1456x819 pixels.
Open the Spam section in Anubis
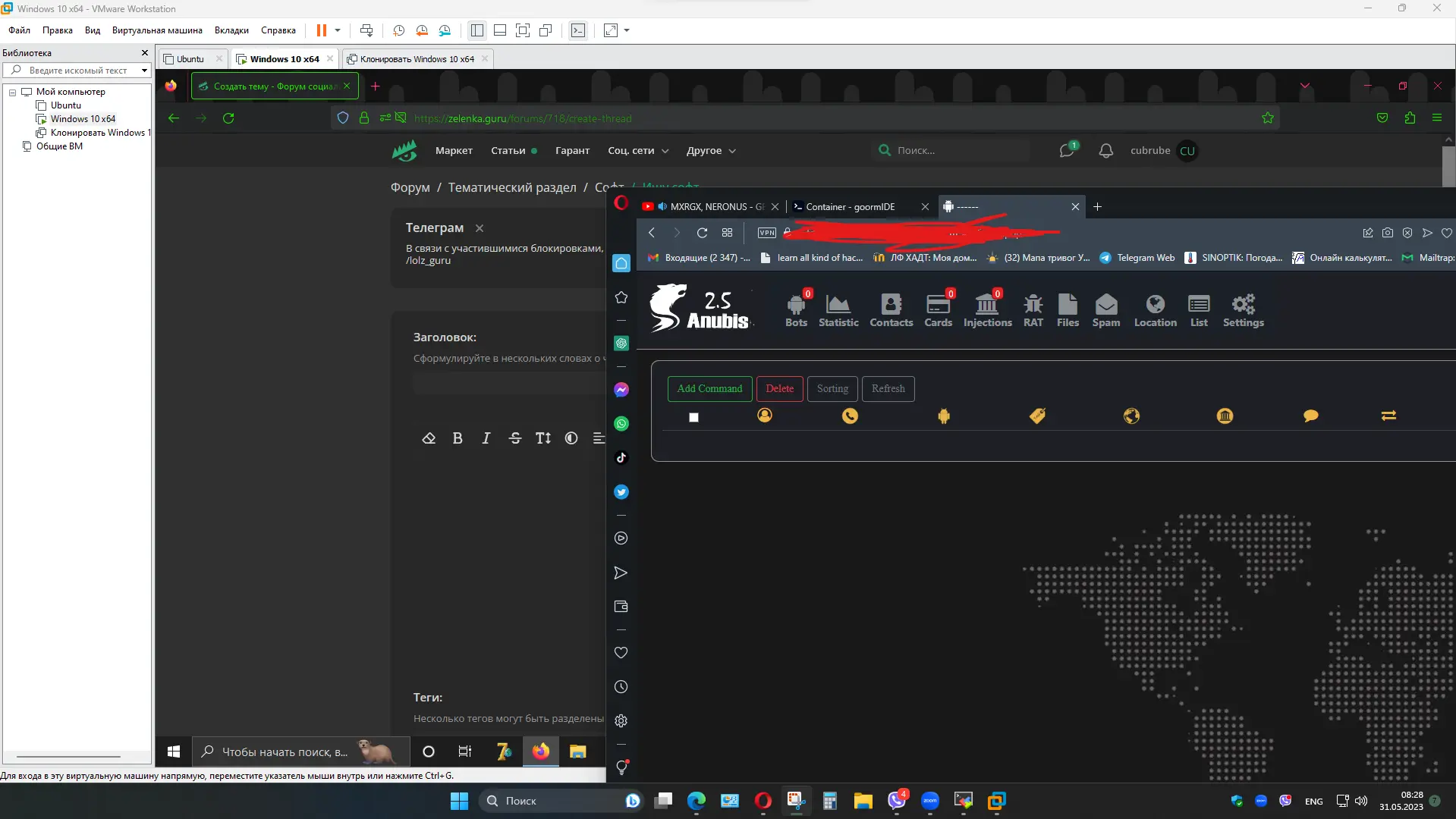[x=1105, y=310]
